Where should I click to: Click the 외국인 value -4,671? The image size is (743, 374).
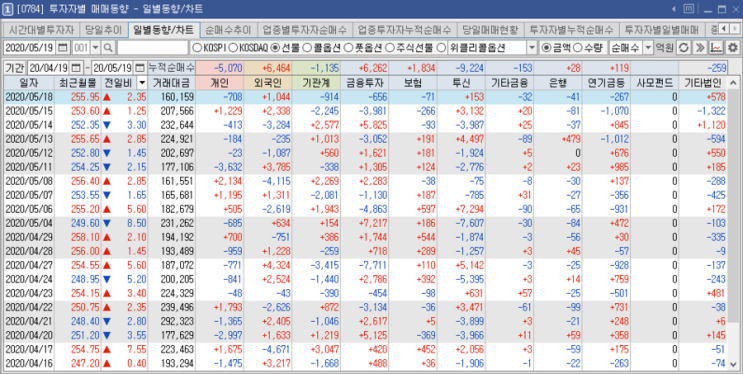tap(276, 349)
